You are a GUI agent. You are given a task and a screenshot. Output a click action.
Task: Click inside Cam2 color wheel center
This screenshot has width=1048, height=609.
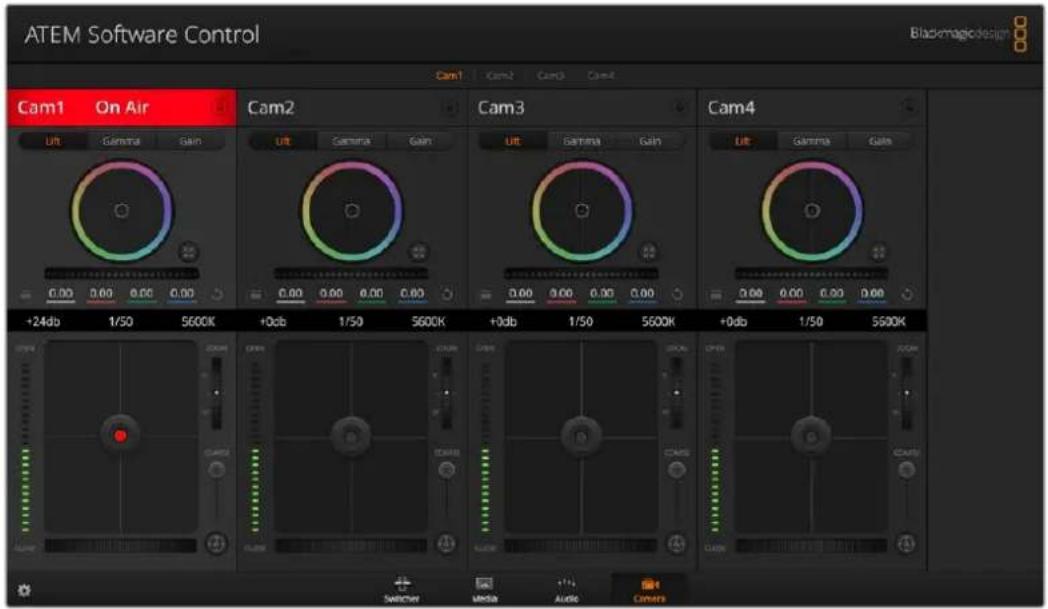(352, 211)
